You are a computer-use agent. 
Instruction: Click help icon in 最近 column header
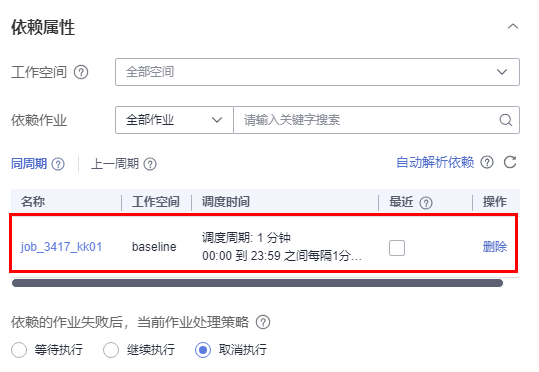pos(426,203)
